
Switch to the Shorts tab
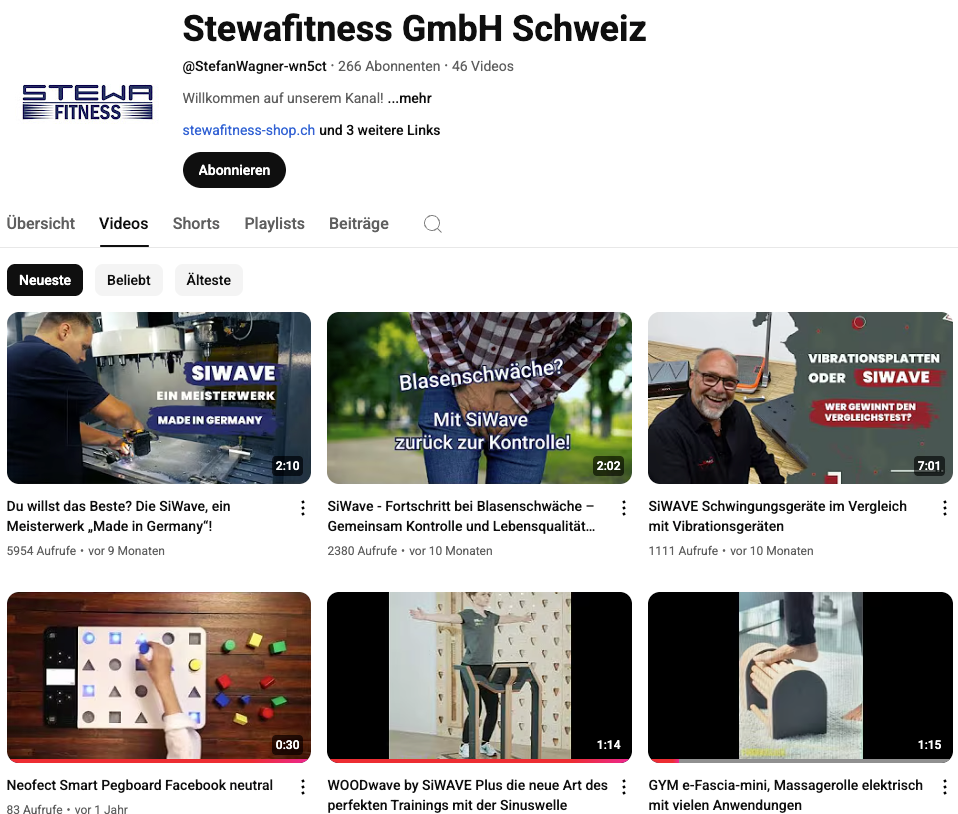coord(196,224)
